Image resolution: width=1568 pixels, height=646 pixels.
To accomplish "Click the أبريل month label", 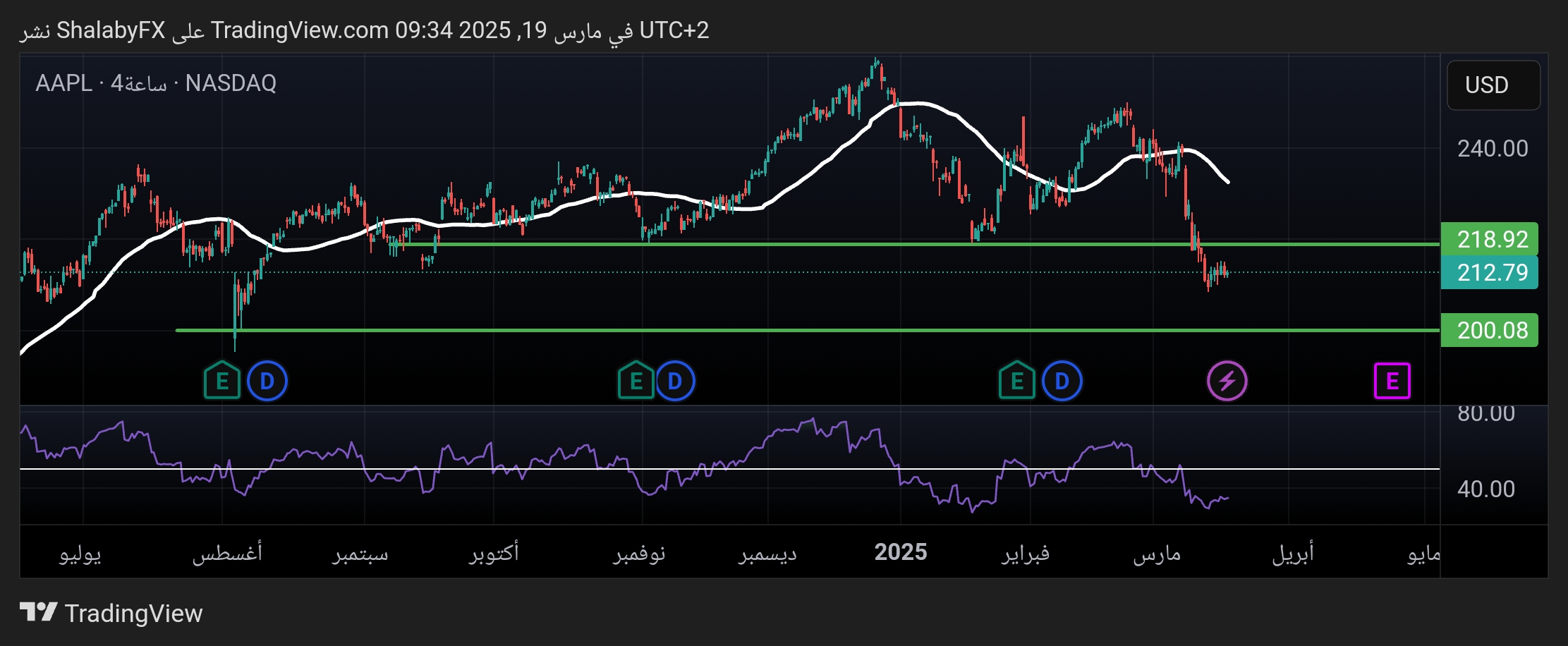I will coord(1293,552).
